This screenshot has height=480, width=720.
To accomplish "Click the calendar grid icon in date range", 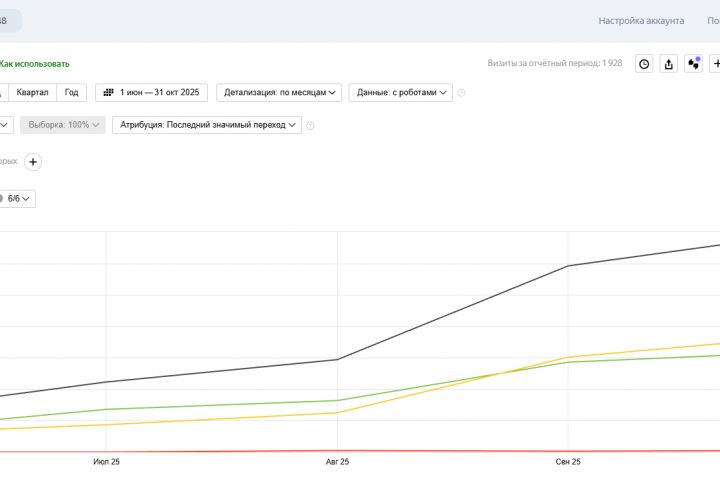I will tap(107, 92).
